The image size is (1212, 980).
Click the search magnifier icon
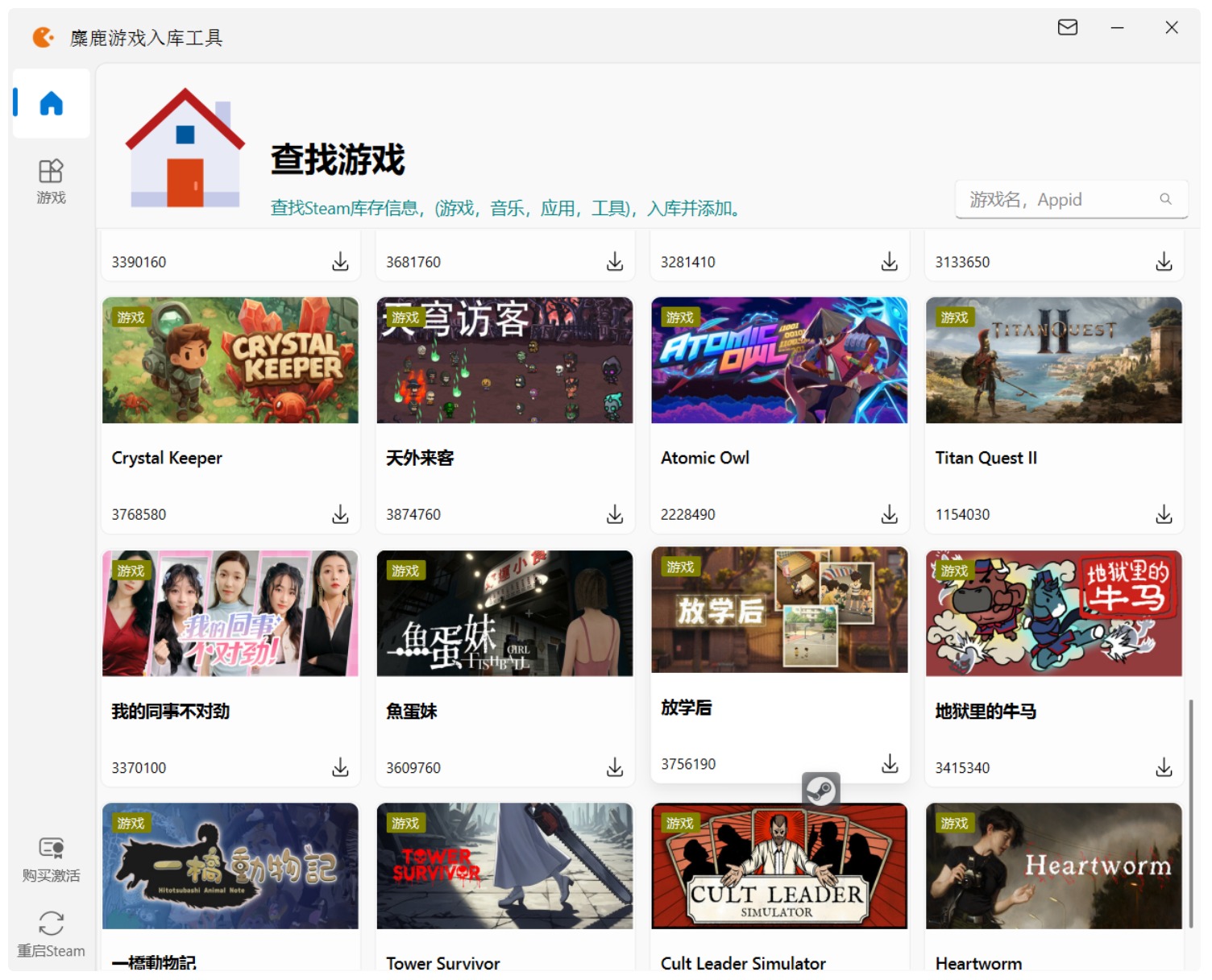1165,199
